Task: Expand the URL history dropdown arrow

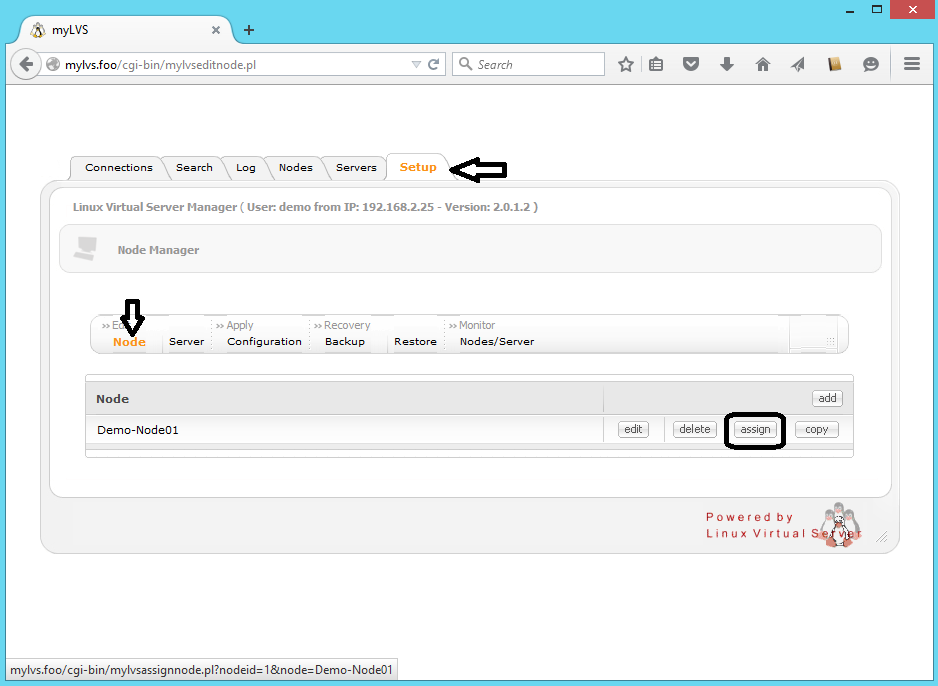Action: coord(416,64)
